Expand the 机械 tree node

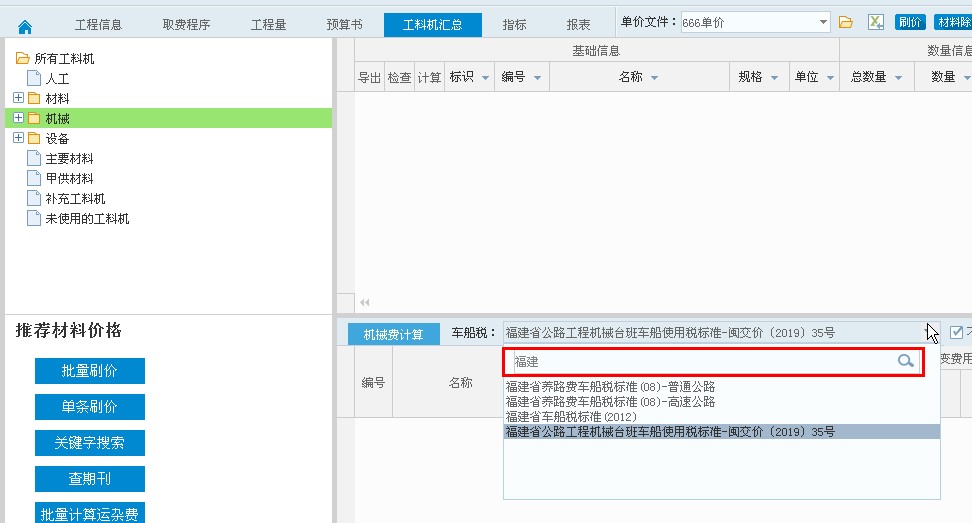(x=18, y=118)
